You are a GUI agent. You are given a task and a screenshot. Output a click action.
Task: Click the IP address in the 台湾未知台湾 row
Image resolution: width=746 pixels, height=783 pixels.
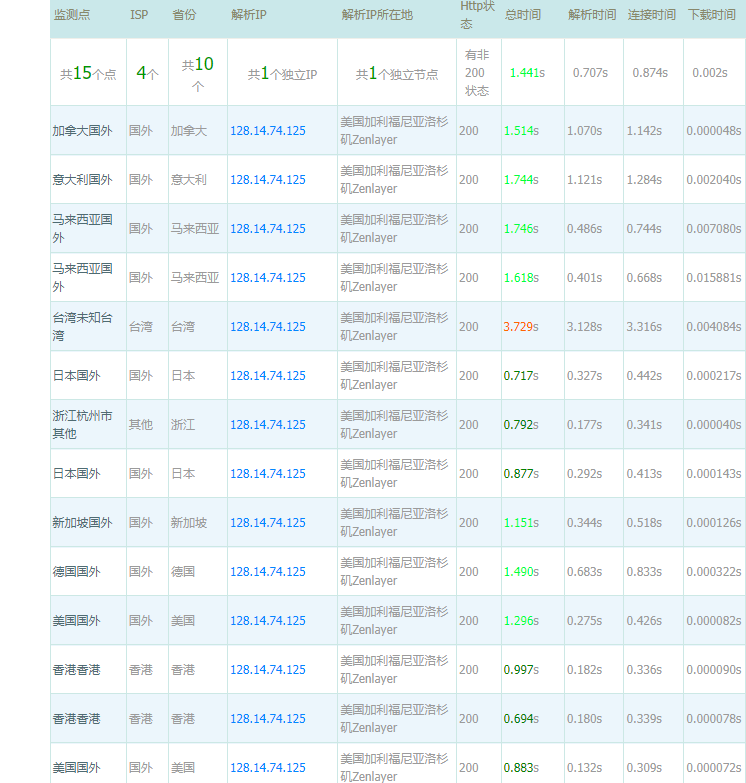pyautogui.click(x=268, y=327)
